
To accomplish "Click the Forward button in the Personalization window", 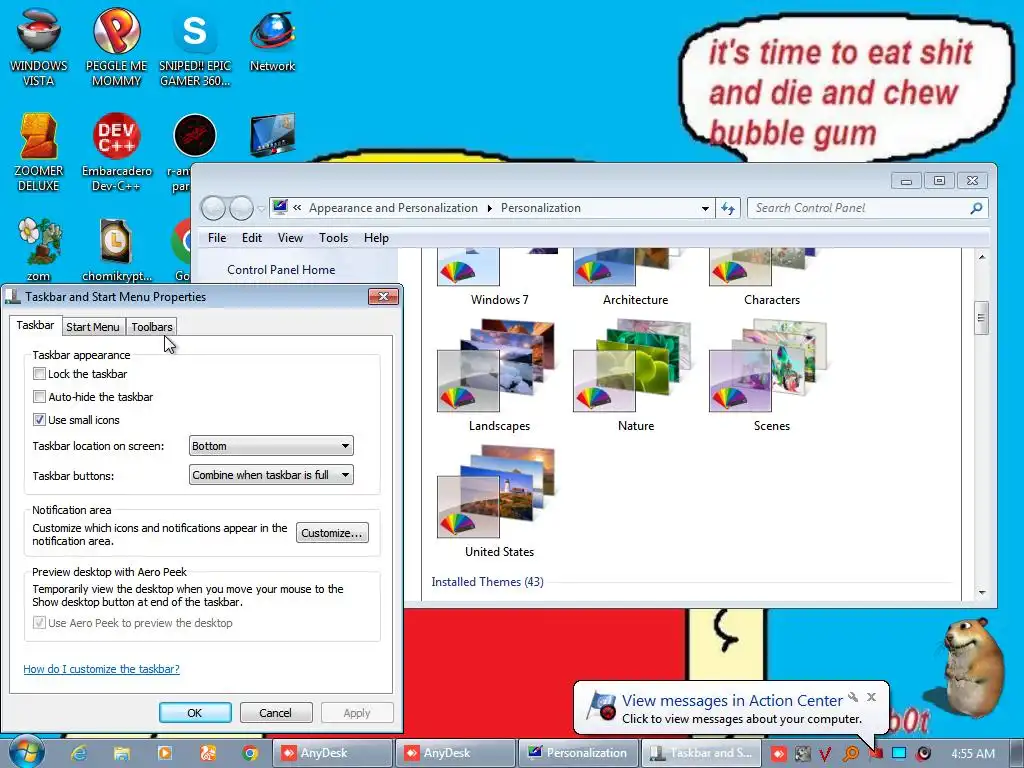I will (241, 208).
